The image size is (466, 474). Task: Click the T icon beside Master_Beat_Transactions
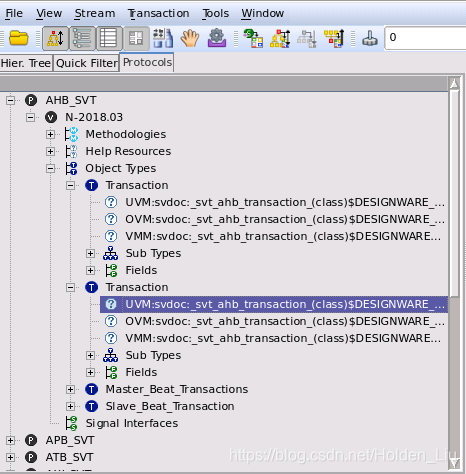tap(92, 389)
